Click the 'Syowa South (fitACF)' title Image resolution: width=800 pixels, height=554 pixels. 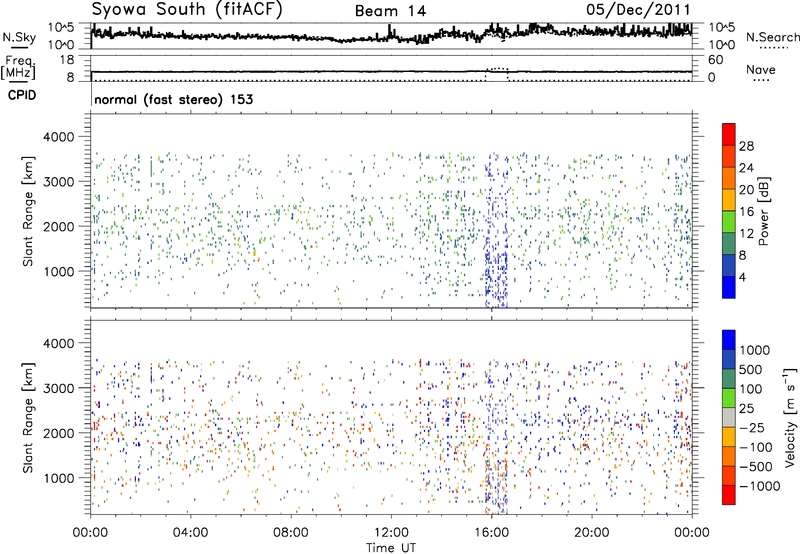coord(187,10)
